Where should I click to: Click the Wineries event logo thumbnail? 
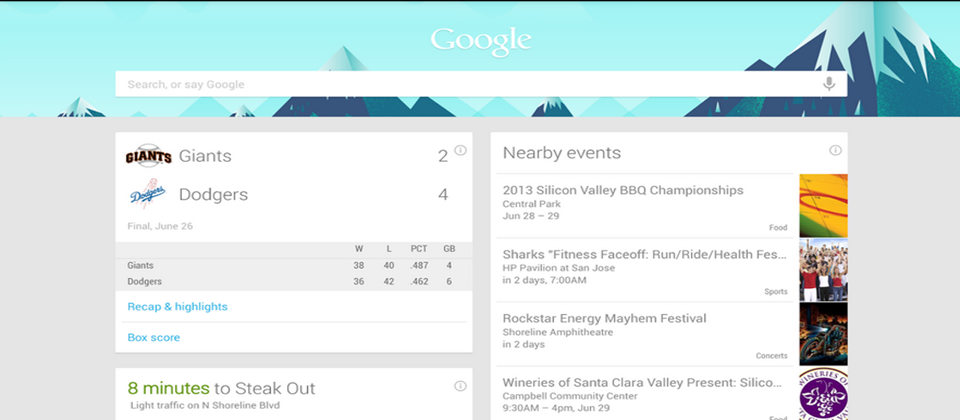click(823, 395)
